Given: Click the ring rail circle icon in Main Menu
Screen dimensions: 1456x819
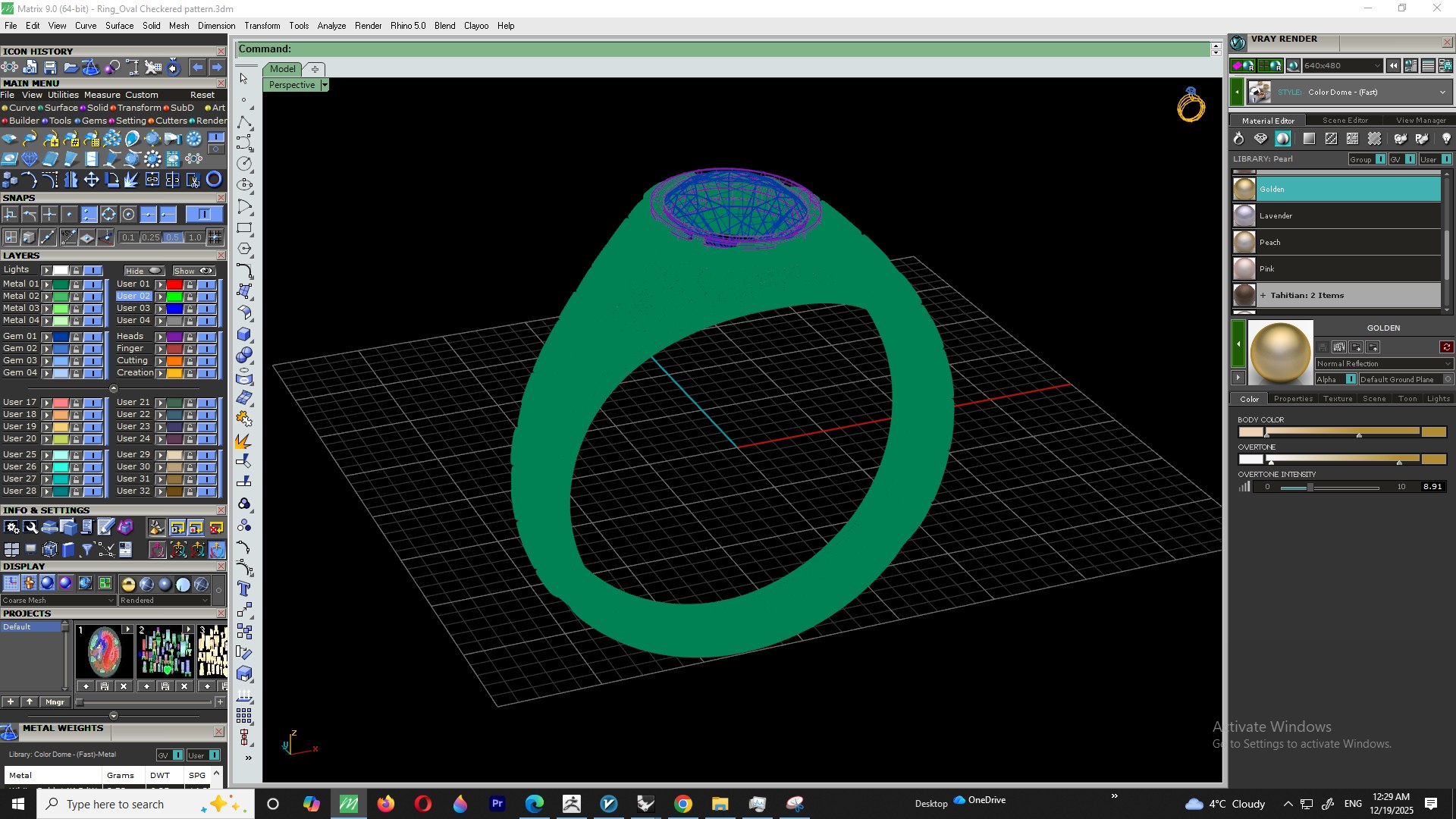Looking at the screenshot, I should point(214,180).
